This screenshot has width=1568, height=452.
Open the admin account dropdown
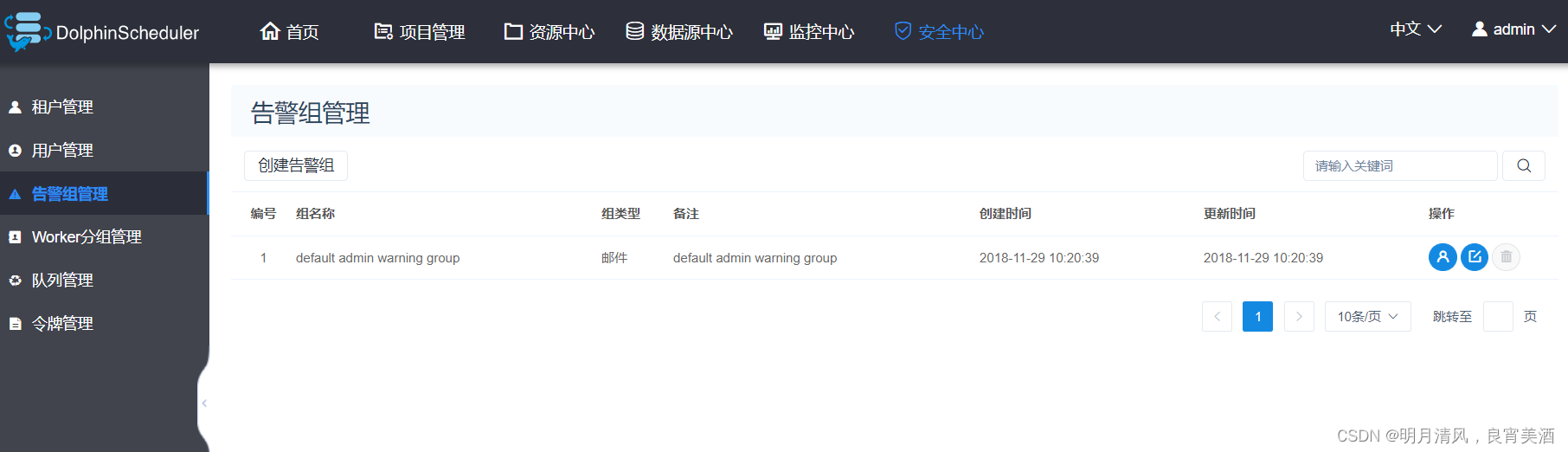[x=1514, y=29]
